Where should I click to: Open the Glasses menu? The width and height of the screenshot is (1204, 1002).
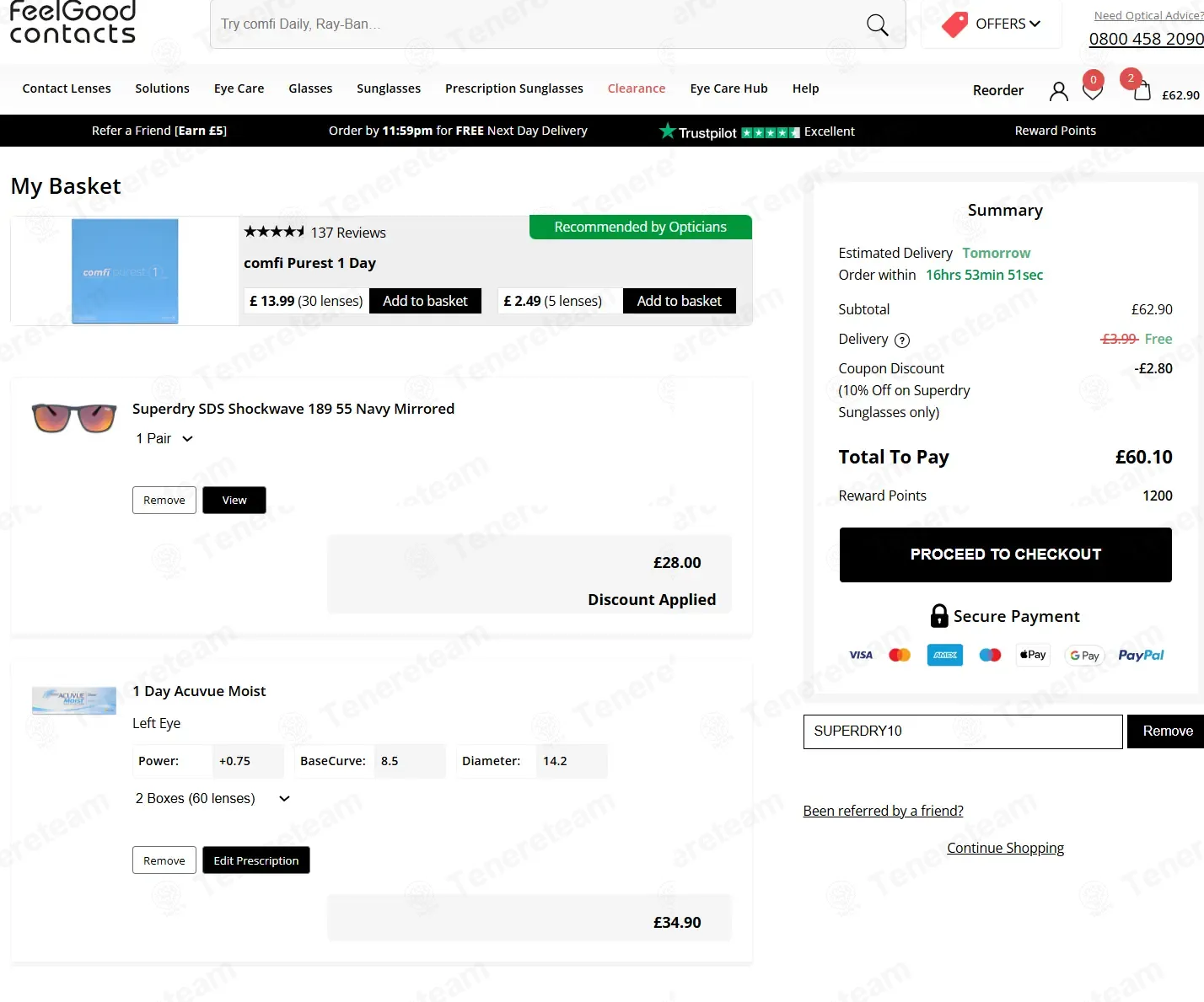point(310,88)
